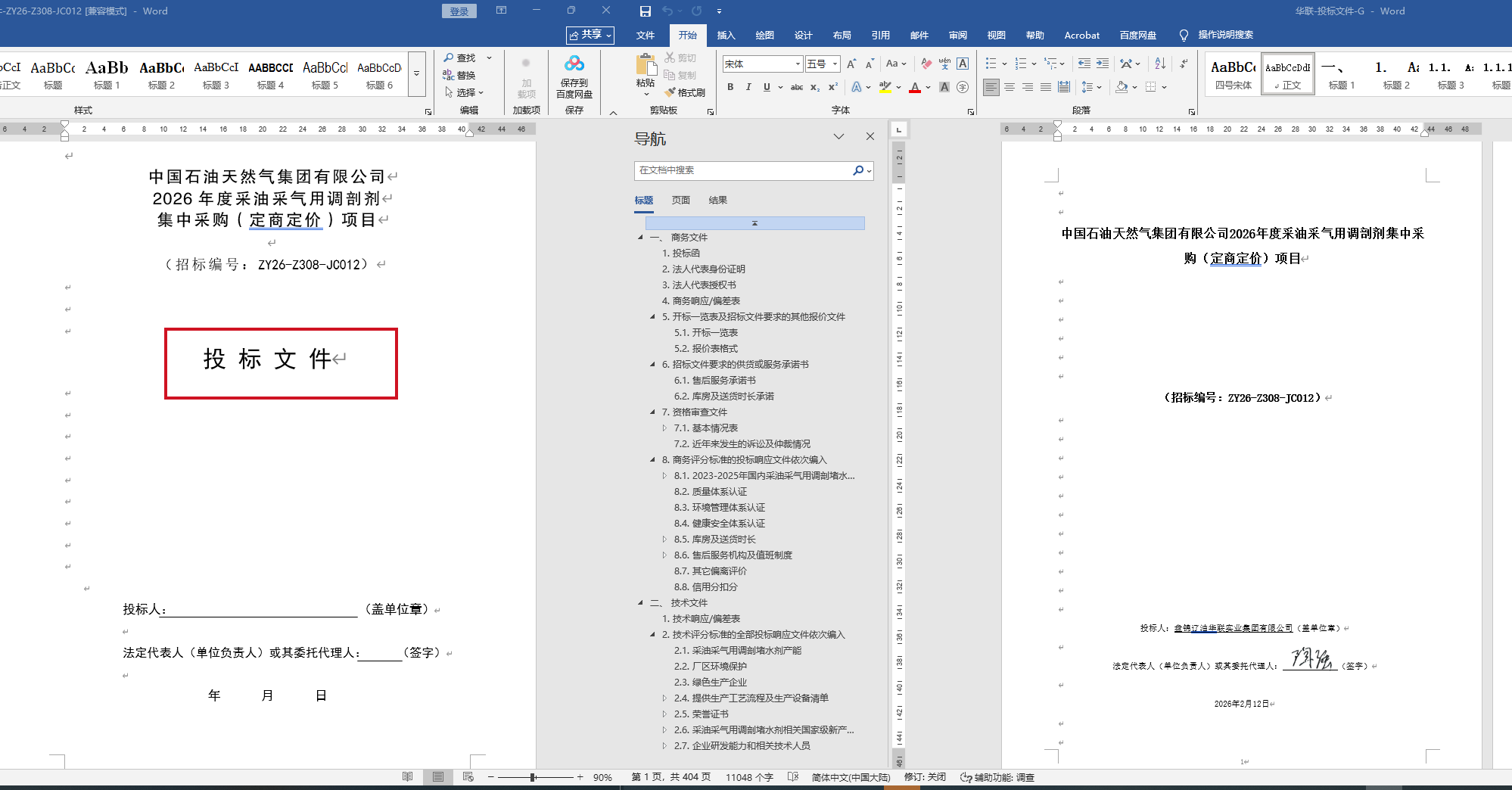Open the change case (Aa) dropdown

pyautogui.click(x=896, y=64)
